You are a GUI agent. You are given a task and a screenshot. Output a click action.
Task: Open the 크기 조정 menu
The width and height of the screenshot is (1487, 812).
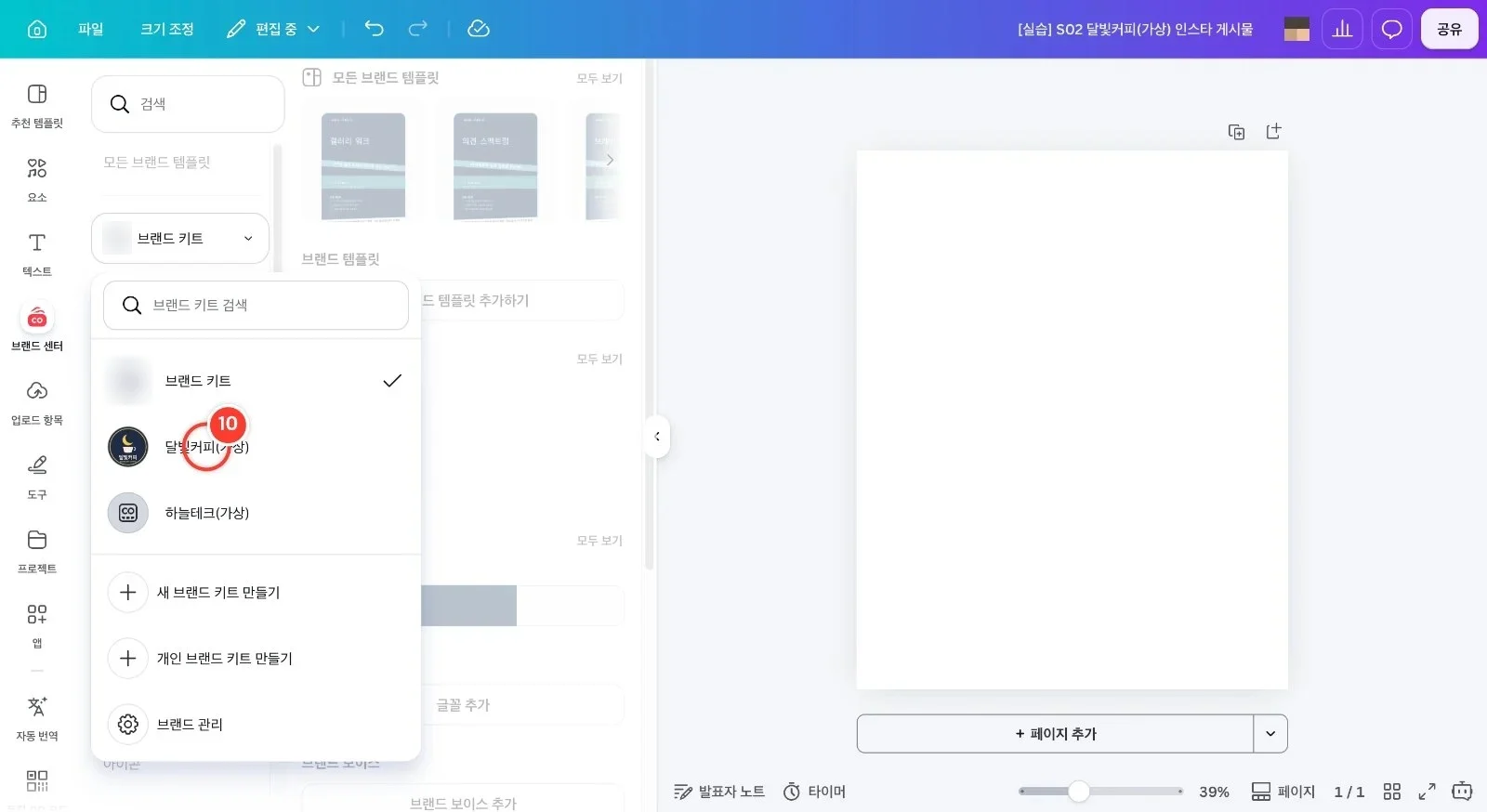coord(167,29)
